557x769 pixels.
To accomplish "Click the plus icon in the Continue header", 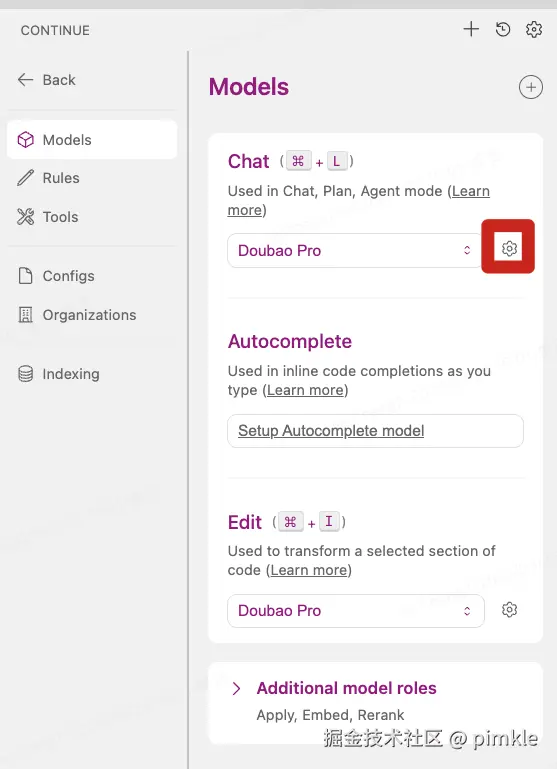I will click(471, 29).
